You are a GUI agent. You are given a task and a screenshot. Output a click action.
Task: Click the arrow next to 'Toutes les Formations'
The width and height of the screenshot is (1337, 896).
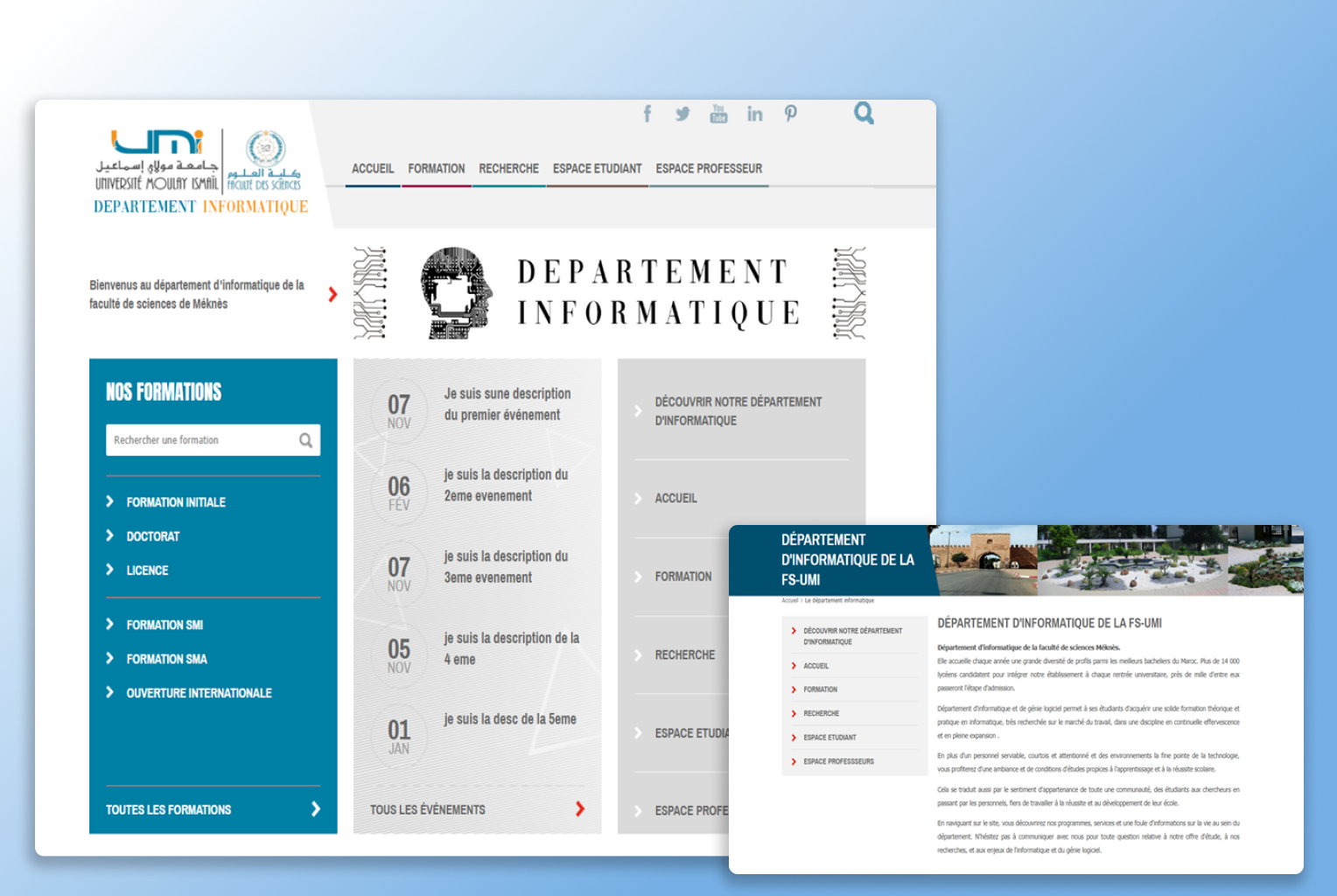[316, 809]
